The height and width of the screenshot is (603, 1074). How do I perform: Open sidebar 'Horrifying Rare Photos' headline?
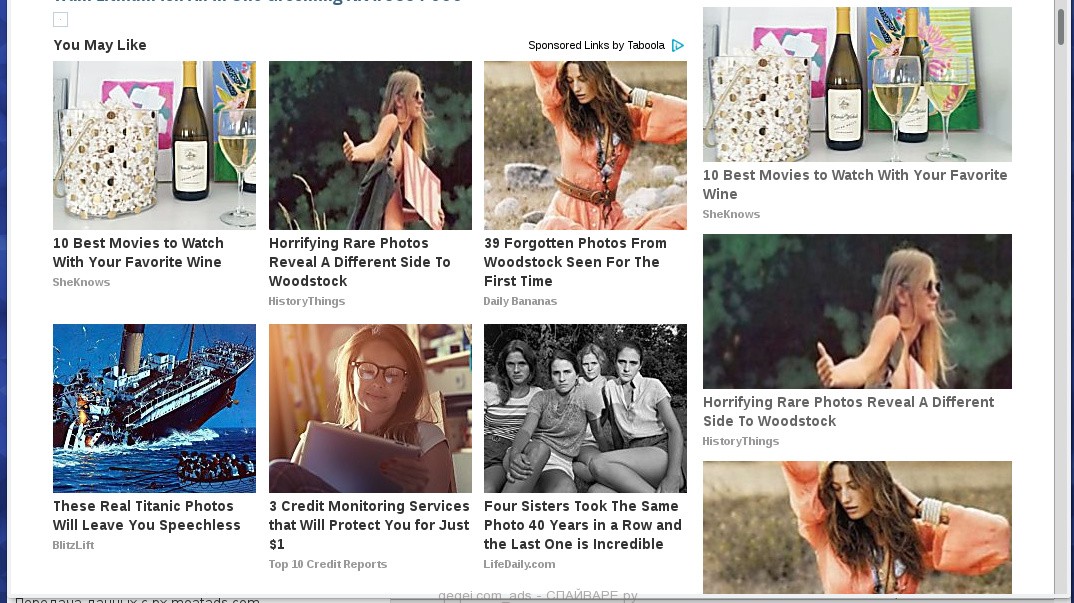coord(848,412)
